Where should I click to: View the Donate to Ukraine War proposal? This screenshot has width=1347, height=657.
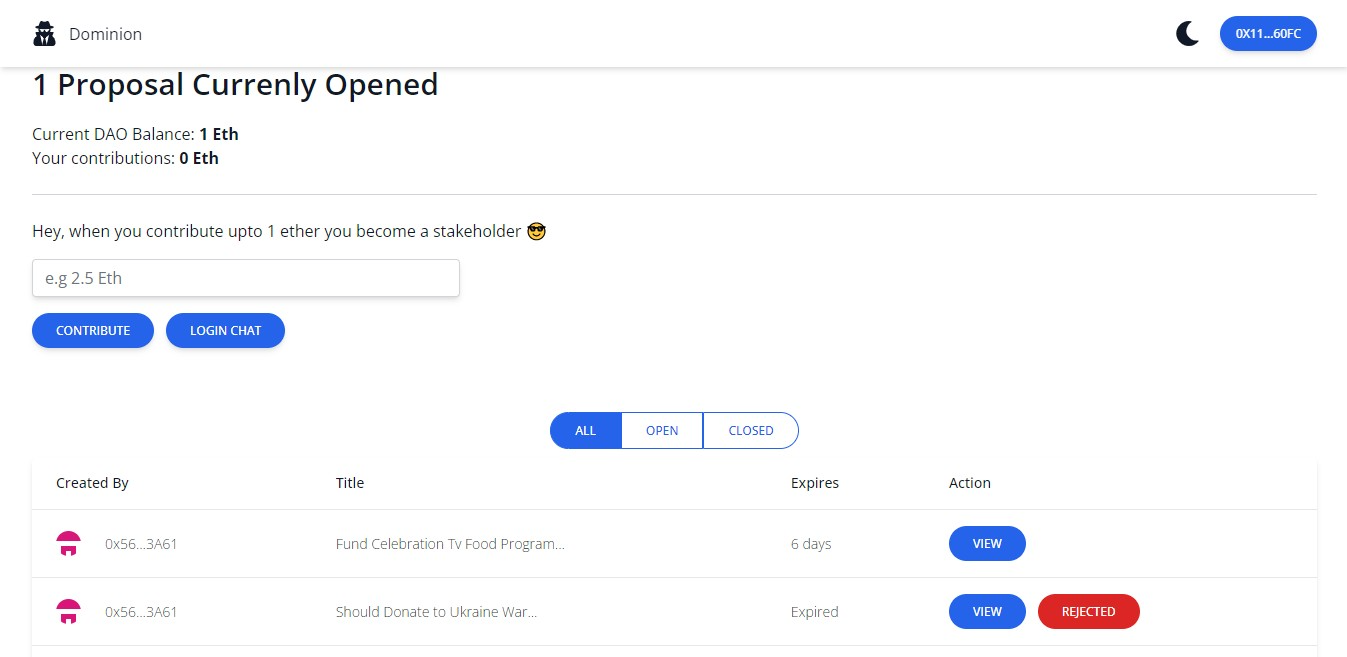(x=987, y=612)
